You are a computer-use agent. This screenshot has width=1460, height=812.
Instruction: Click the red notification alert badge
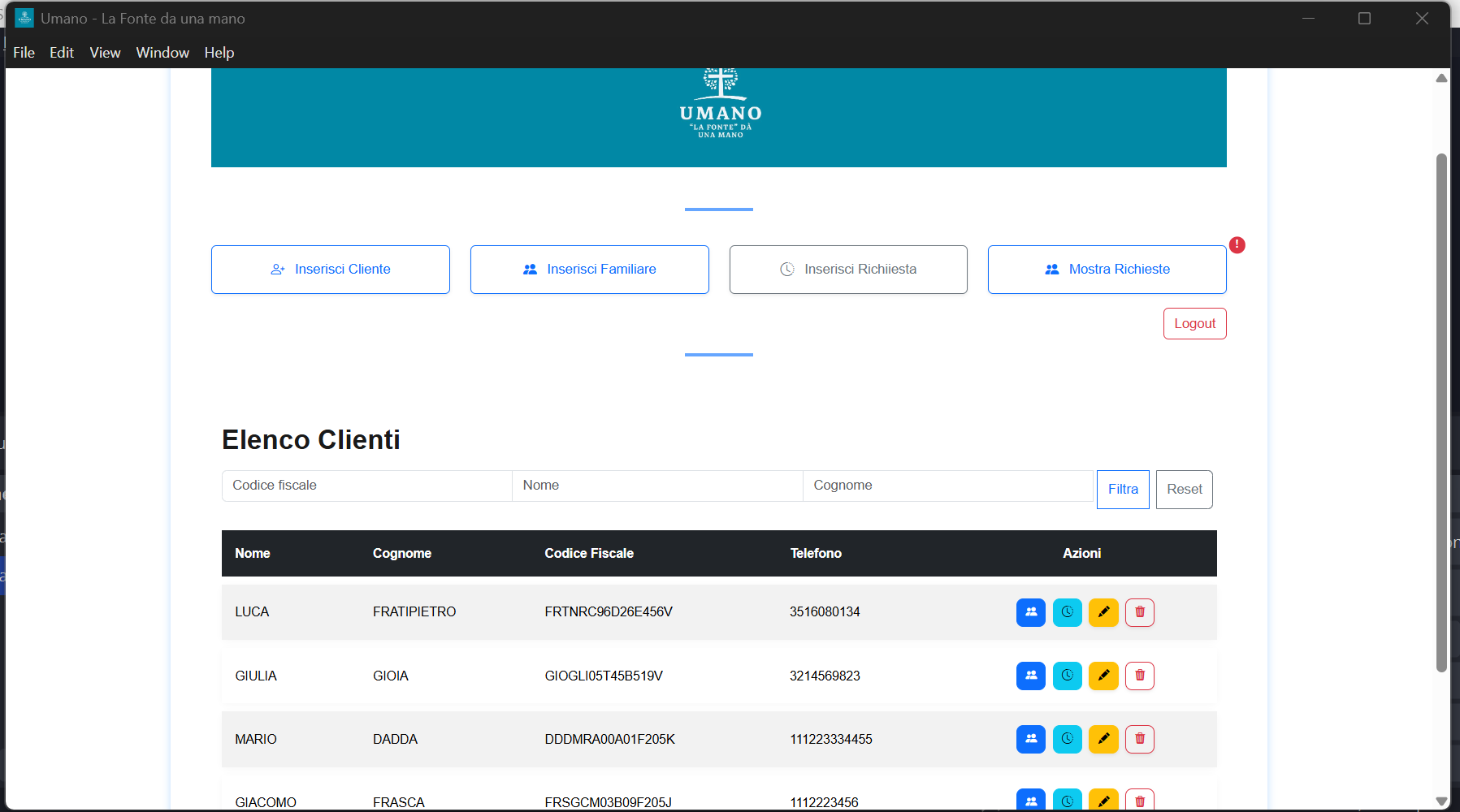(x=1237, y=244)
